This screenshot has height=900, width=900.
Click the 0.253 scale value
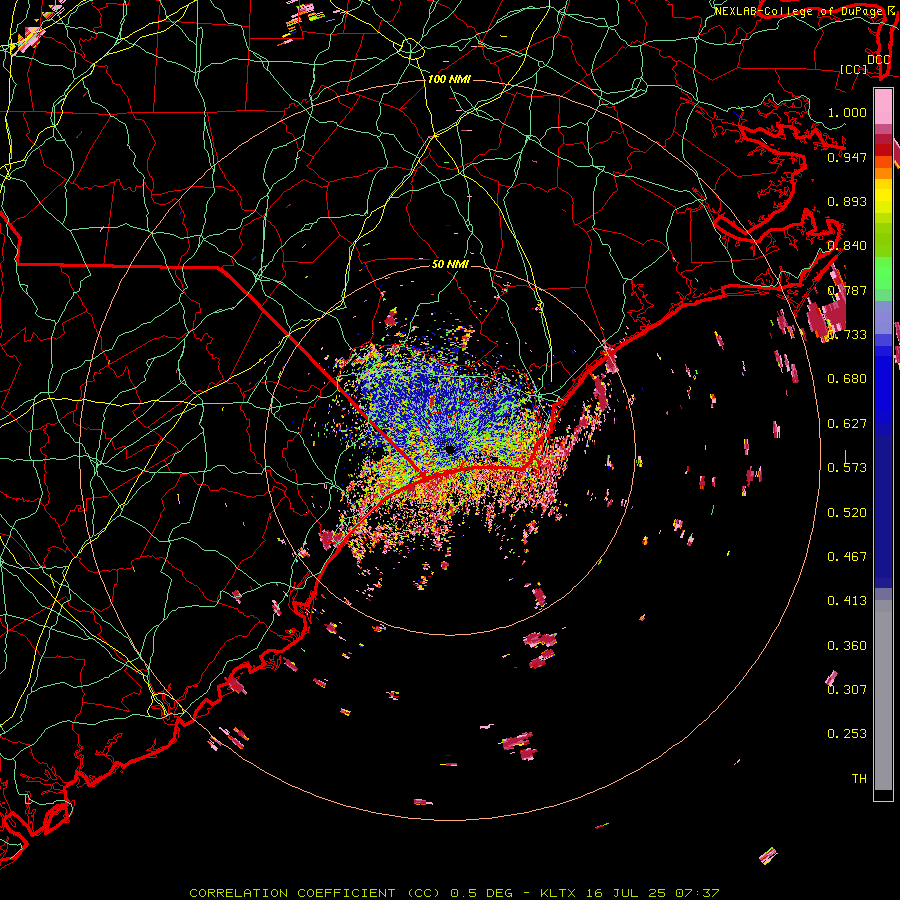(x=847, y=734)
